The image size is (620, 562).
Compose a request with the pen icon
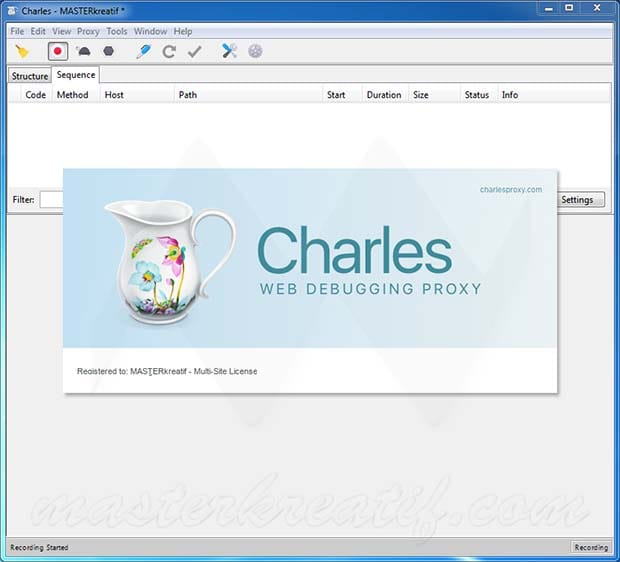[x=143, y=51]
